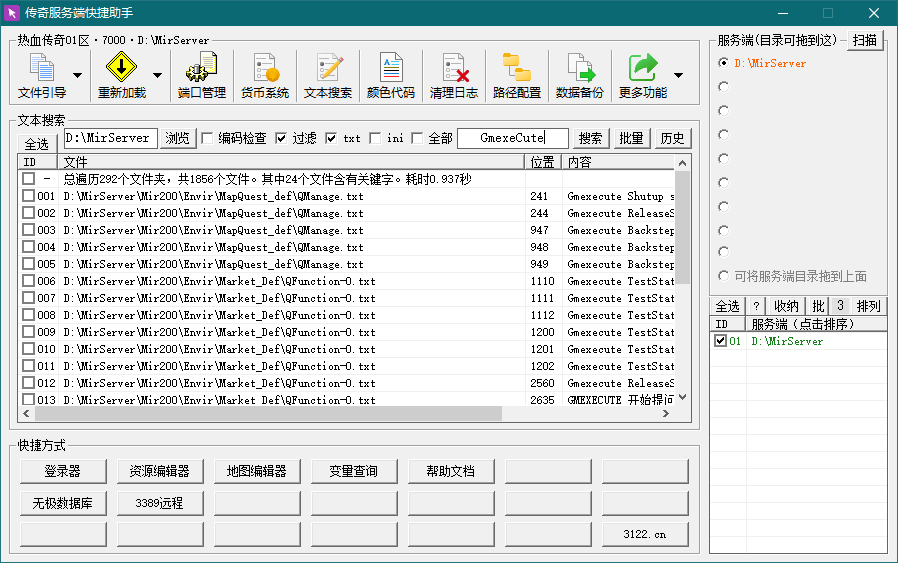Enable the 编码检查 encoding check checkbox
The image size is (898, 563).
pyautogui.click(x=208, y=138)
